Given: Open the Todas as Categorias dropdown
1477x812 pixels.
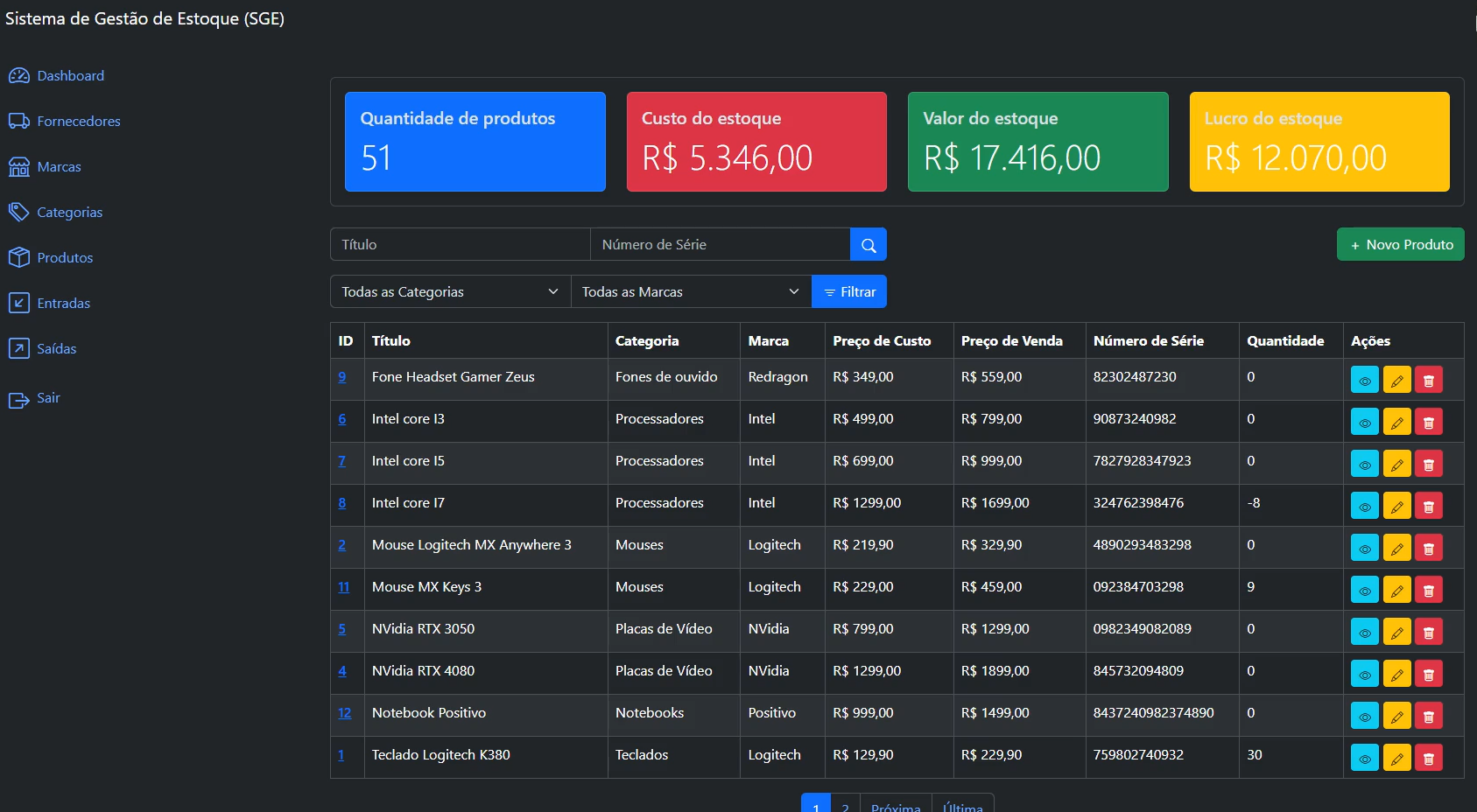Looking at the screenshot, I should tap(449, 292).
